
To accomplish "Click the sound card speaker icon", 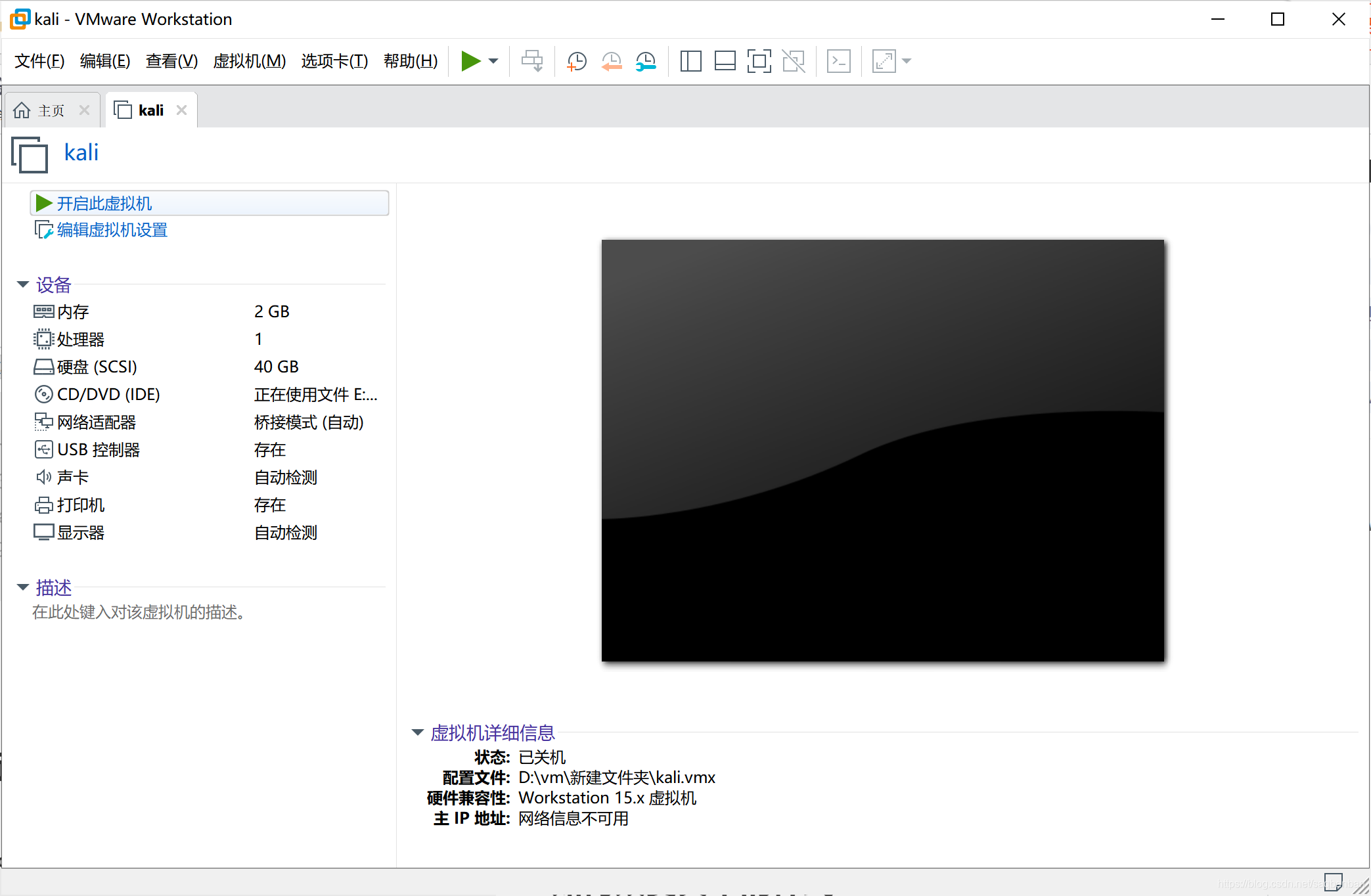I will (x=43, y=477).
